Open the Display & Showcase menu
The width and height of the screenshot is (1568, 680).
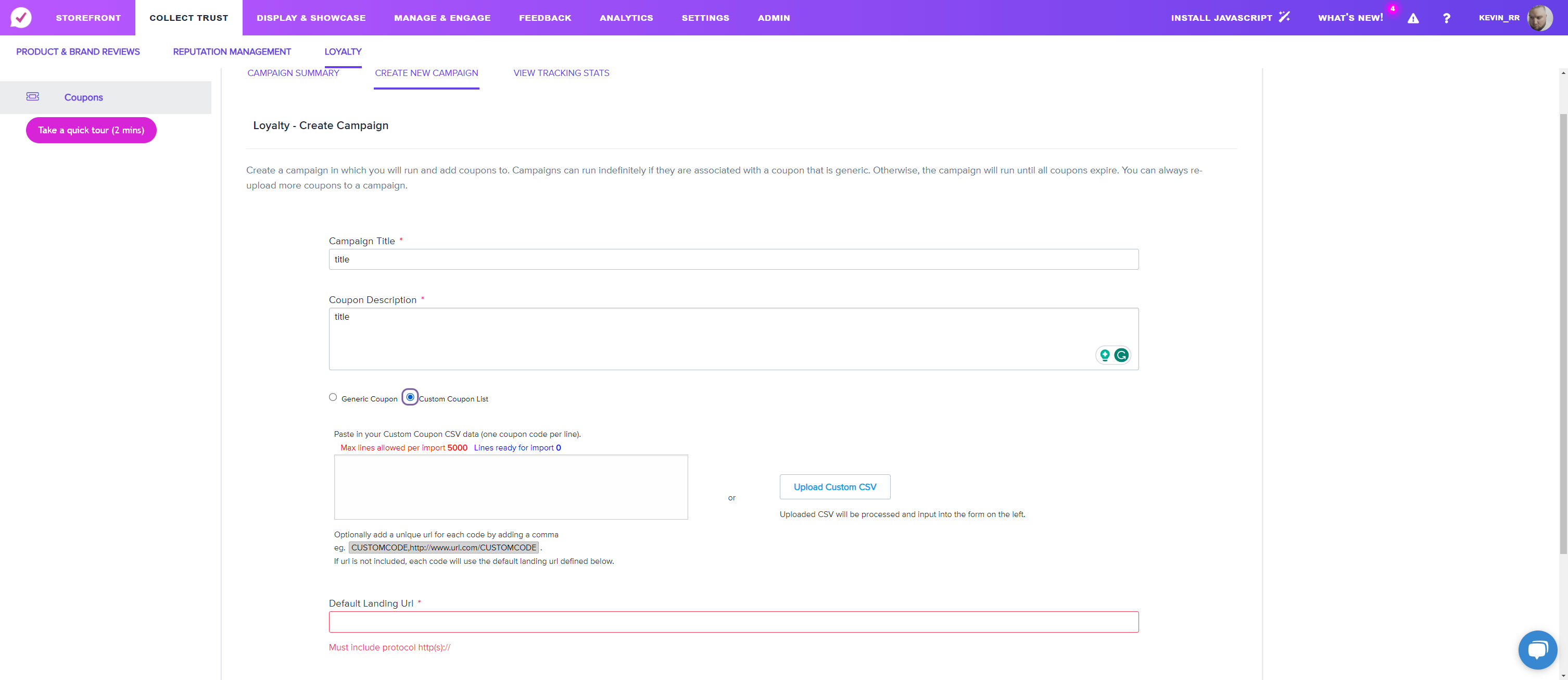pos(311,18)
